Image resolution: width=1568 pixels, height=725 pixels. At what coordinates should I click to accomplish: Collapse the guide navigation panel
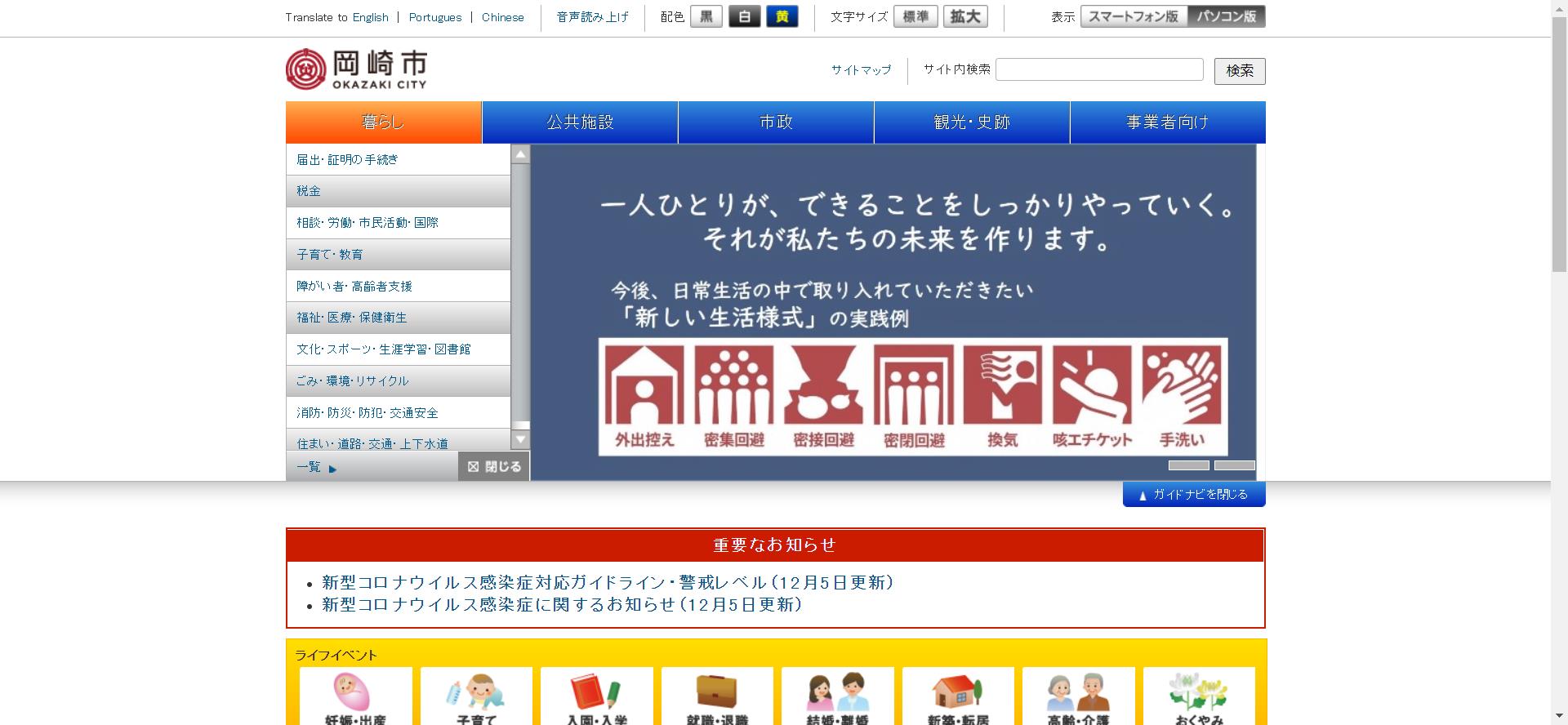coord(1193,494)
